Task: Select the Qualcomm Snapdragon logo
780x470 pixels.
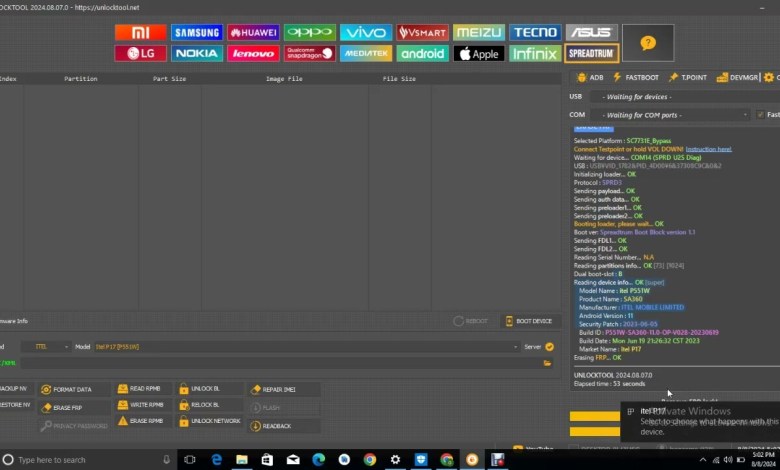Action: pos(309,53)
